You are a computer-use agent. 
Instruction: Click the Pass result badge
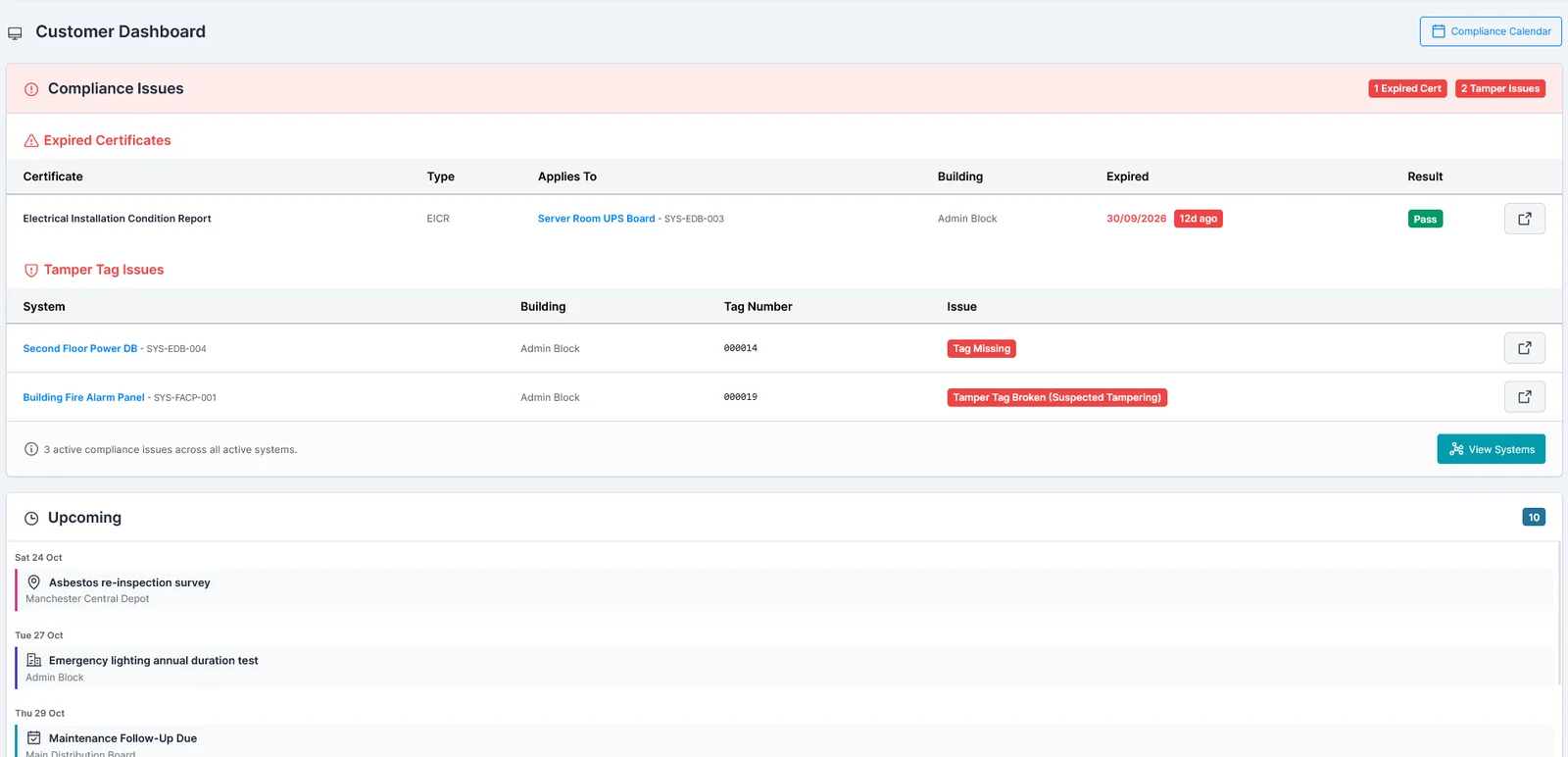coord(1425,220)
